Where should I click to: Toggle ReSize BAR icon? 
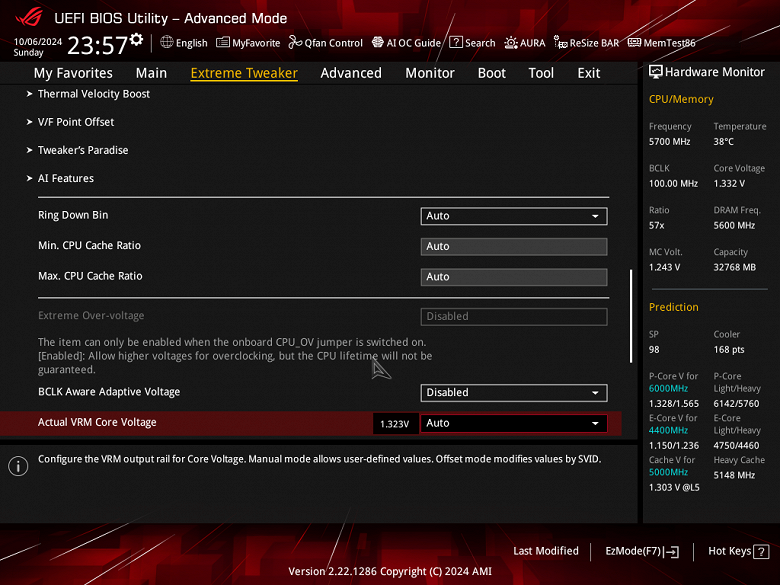[561, 43]
